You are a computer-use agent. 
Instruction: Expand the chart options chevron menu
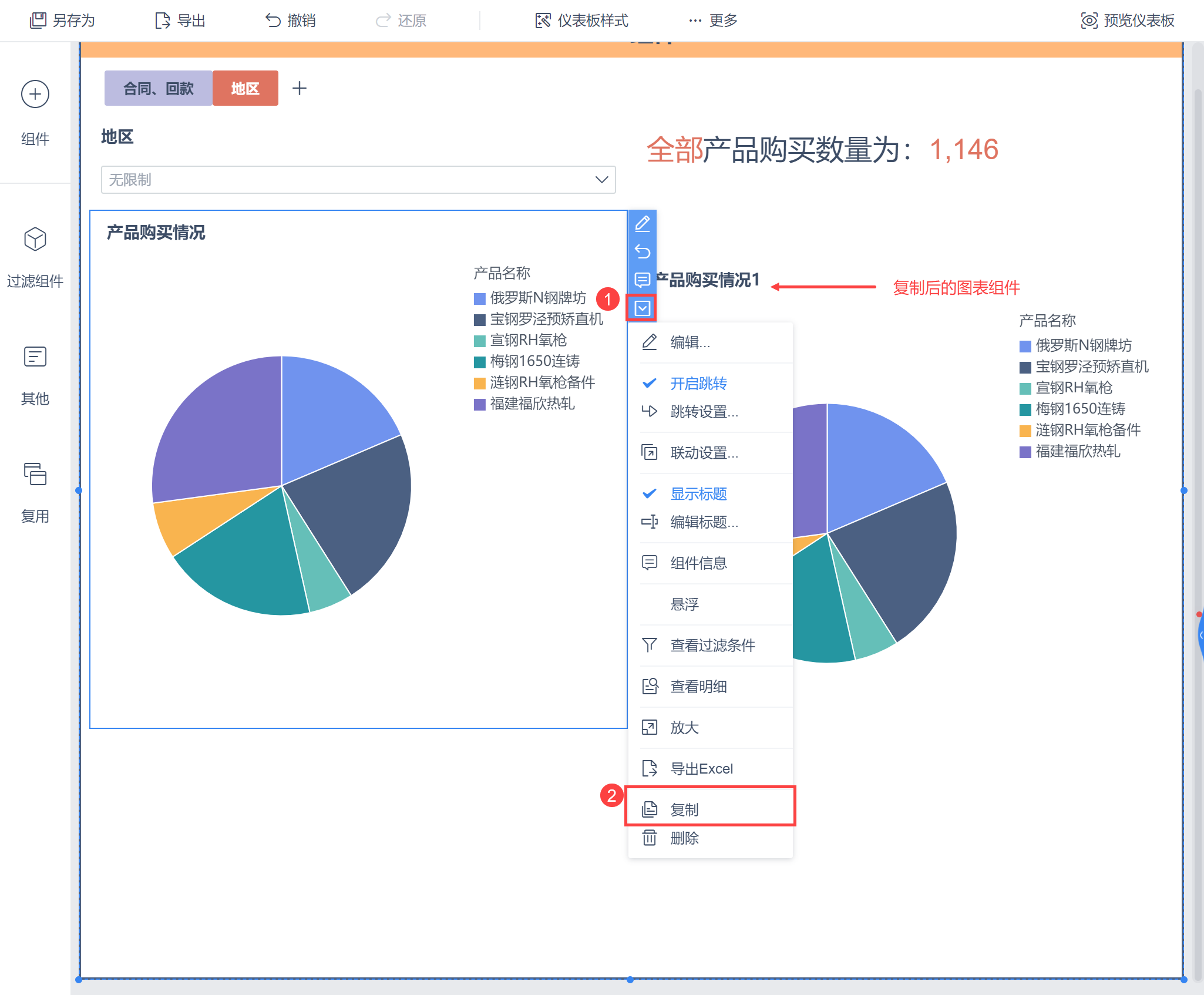(x=643, y=307)
